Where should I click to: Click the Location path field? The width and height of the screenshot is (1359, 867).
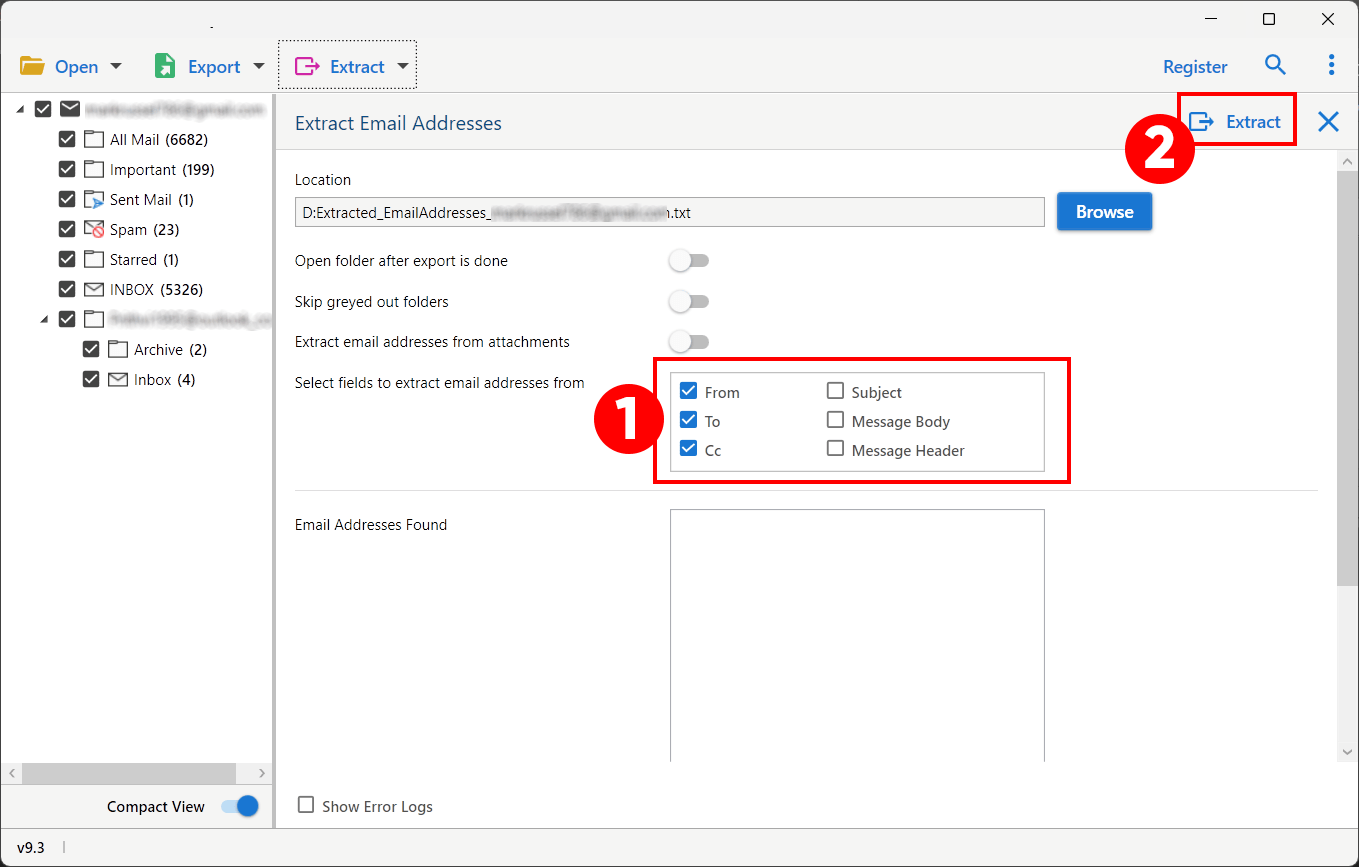point(669,212)
